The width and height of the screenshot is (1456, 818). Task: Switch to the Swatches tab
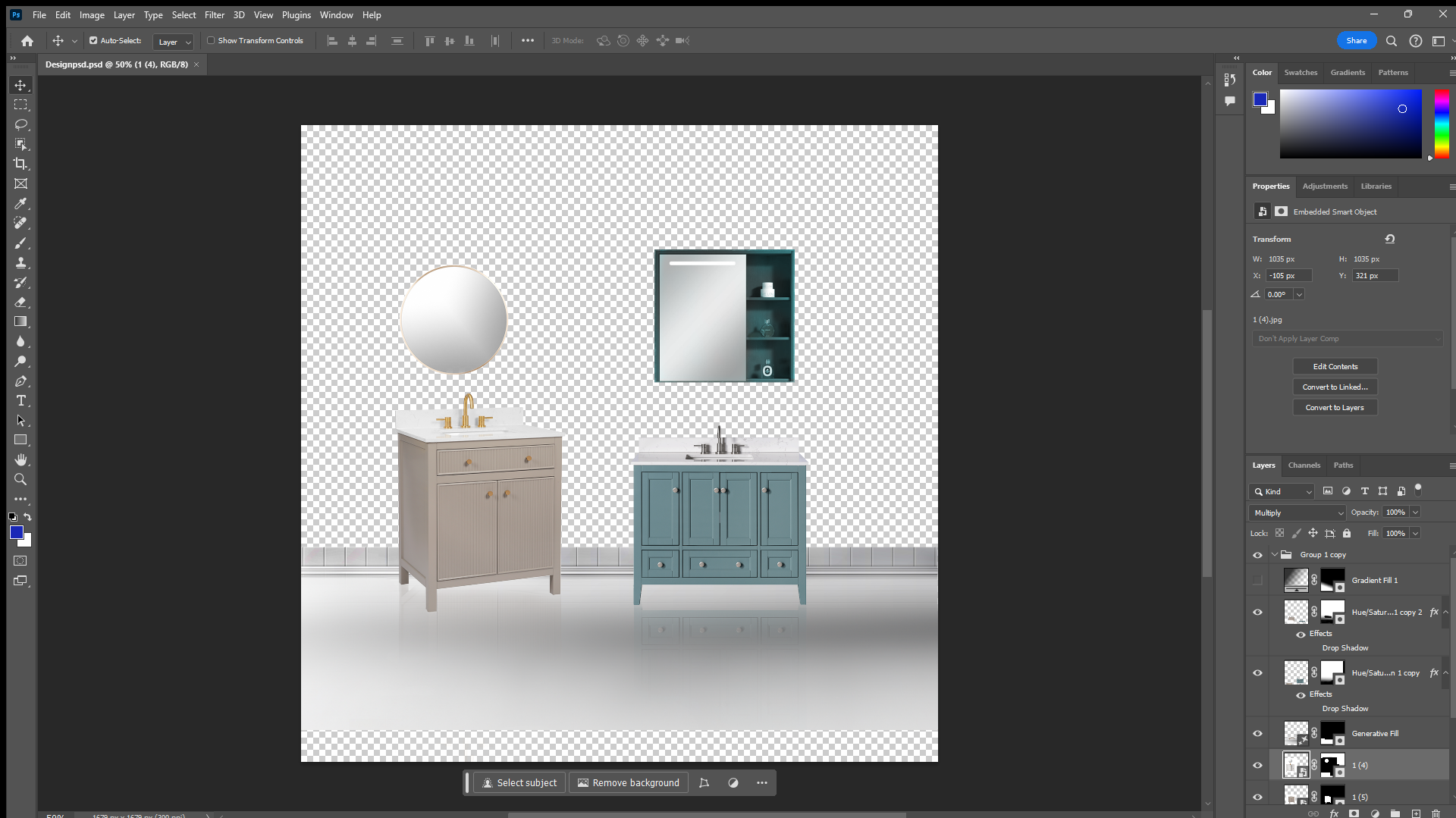click(x=1301, y=73)
